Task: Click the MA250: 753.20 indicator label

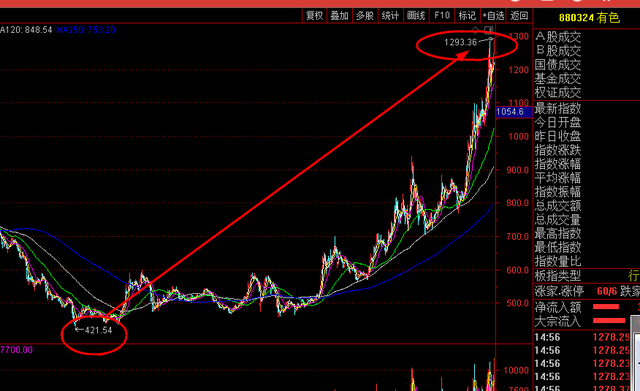Action: [x=86, y=30]
